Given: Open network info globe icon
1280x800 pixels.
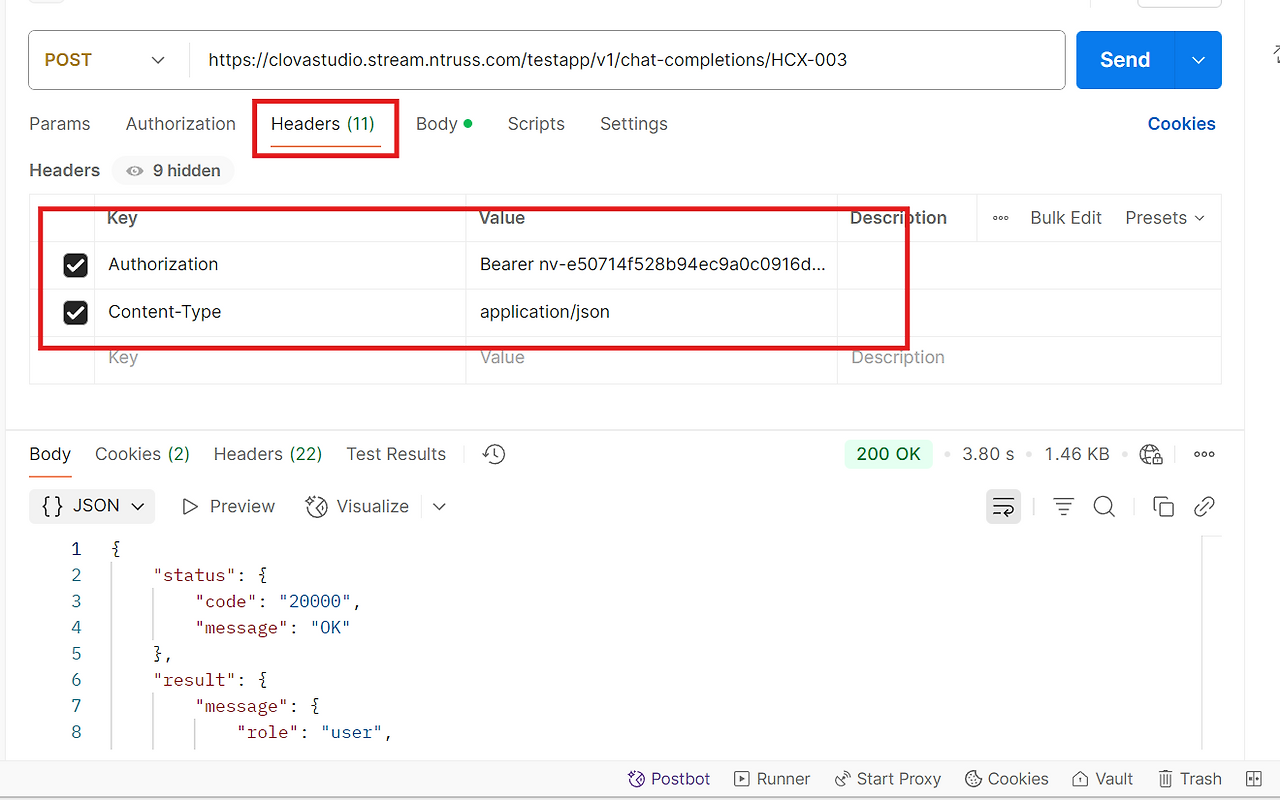Looking at the screenshot, I should pos(1151,454).
